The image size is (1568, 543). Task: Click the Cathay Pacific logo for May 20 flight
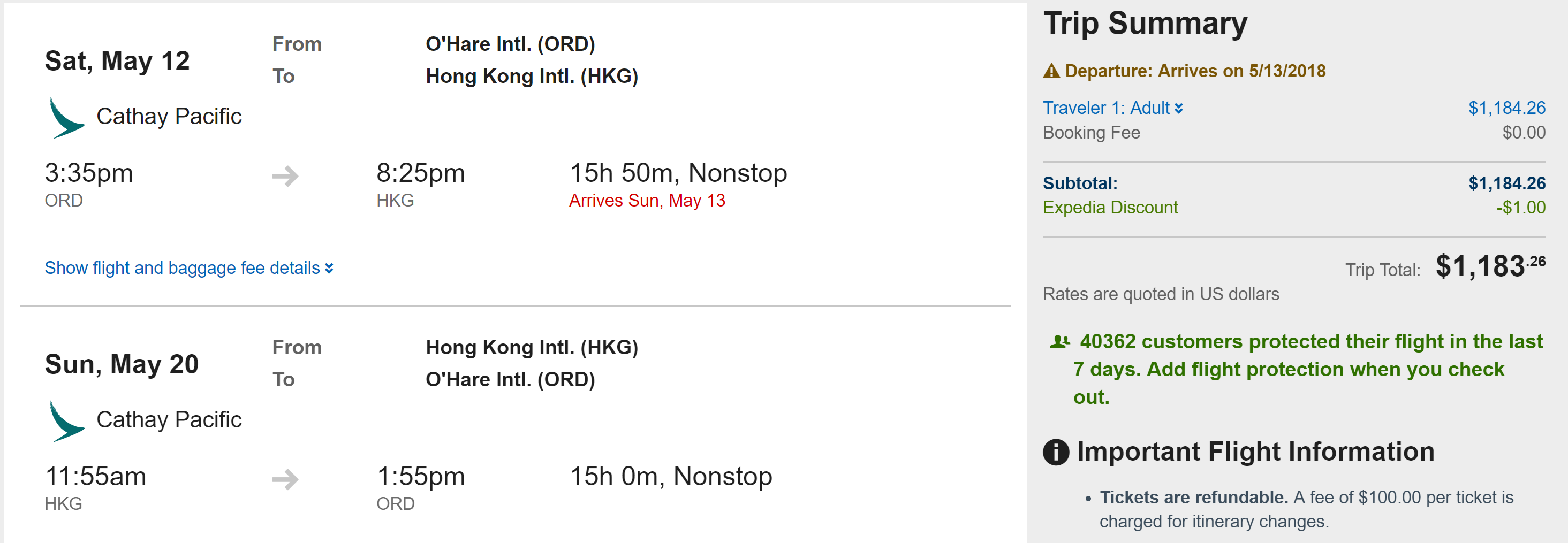click(x=66, y=421)
